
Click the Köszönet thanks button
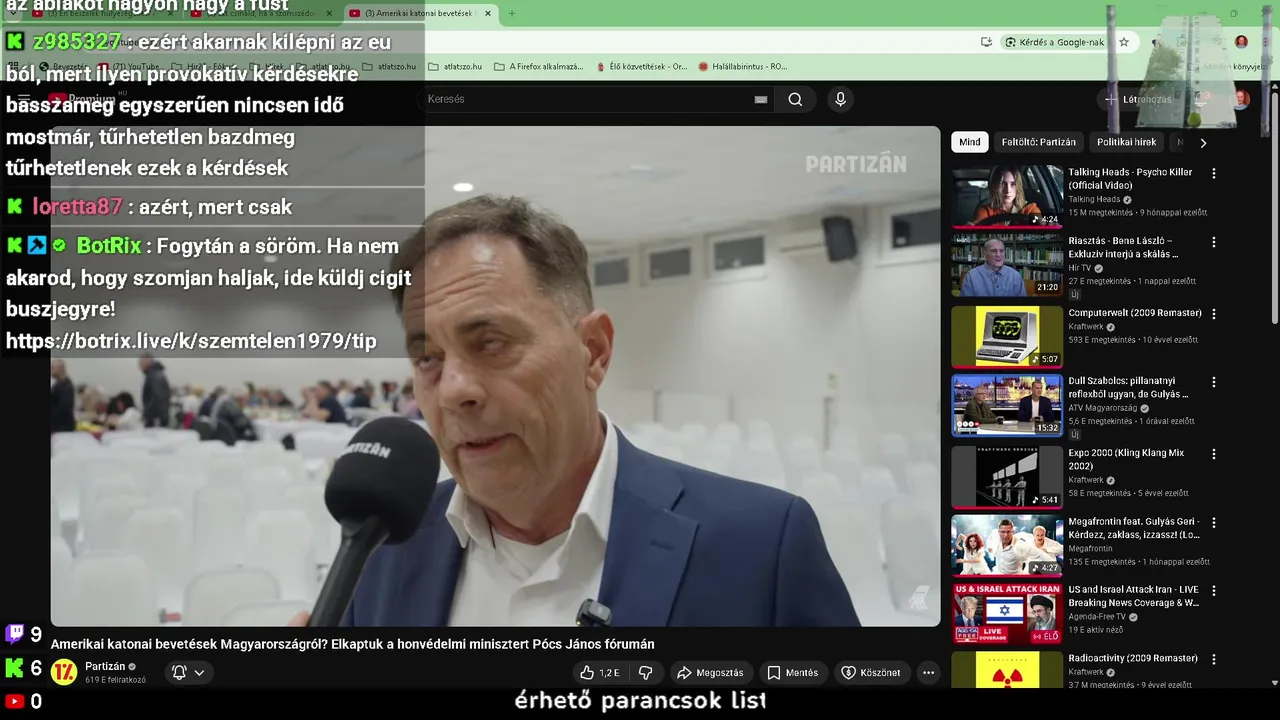[871, 673]
